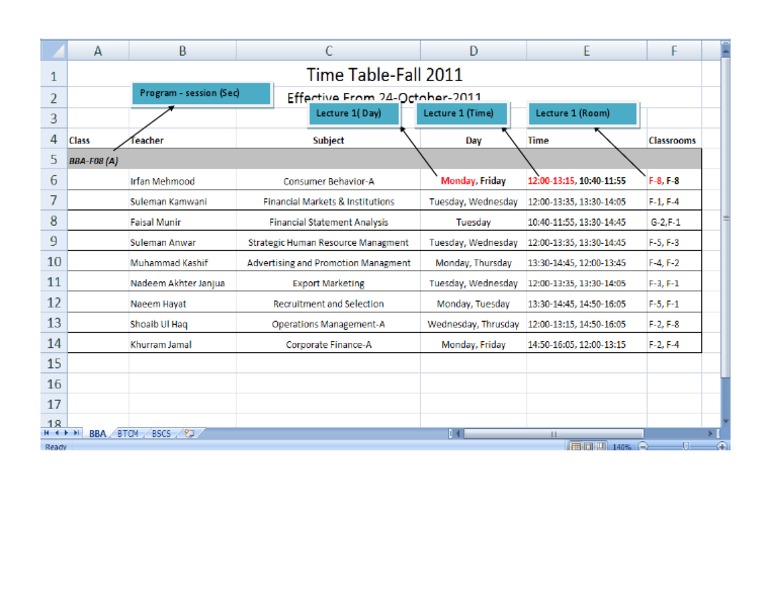Viewport: 768px width, 594px height.
Task: Select column E header
Action: [587, 50]
